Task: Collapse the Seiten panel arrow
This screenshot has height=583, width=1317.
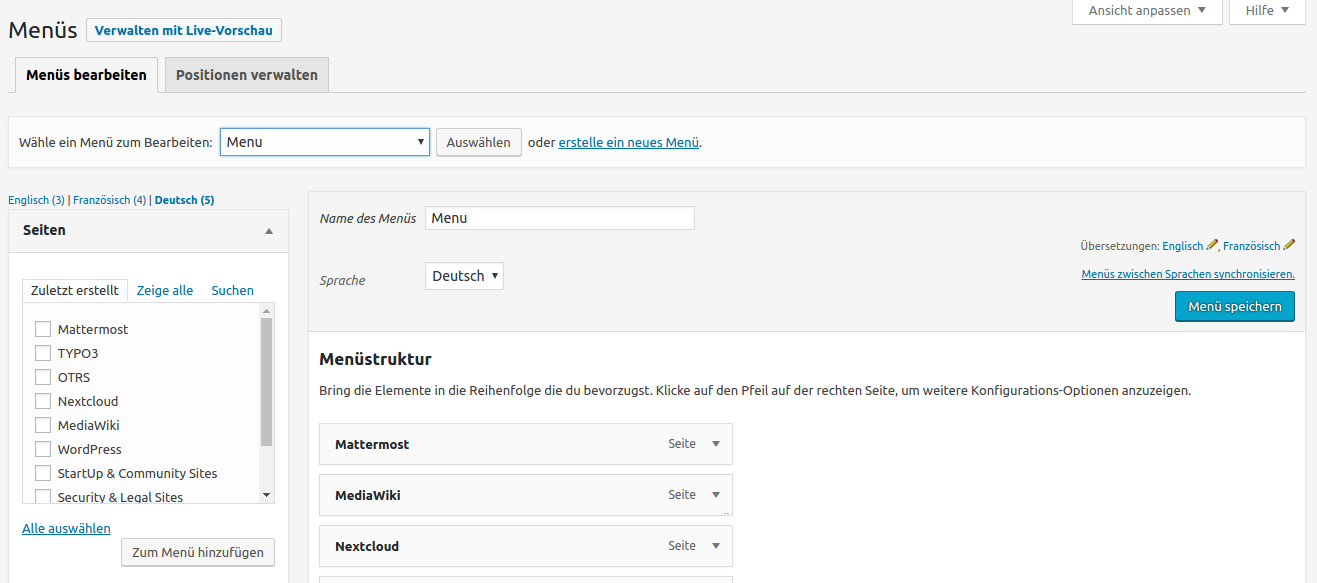Action: point(268,231)
